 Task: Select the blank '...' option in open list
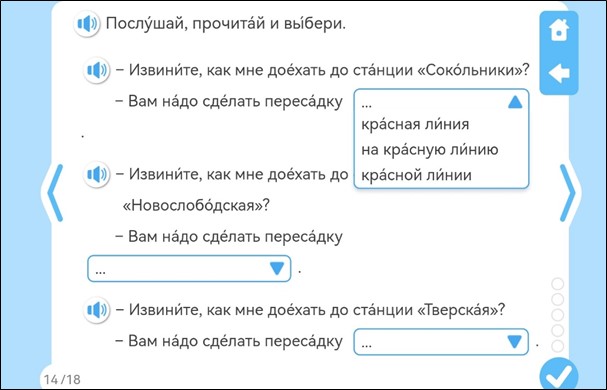(367, 103)
